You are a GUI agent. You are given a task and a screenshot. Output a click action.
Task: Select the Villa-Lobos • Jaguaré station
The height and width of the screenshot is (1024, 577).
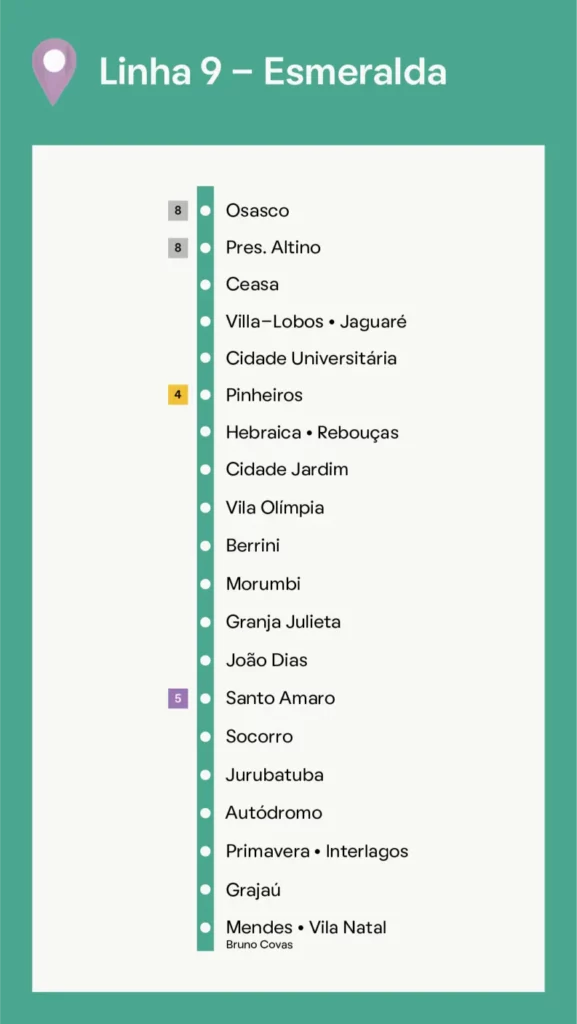316,322
